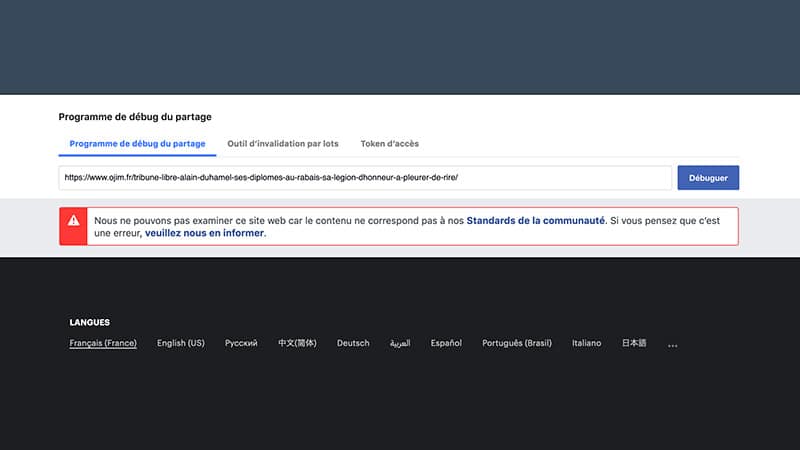Follow the 'veuillez nous en informer' link

pyautogui.click(x=205, y=233)
